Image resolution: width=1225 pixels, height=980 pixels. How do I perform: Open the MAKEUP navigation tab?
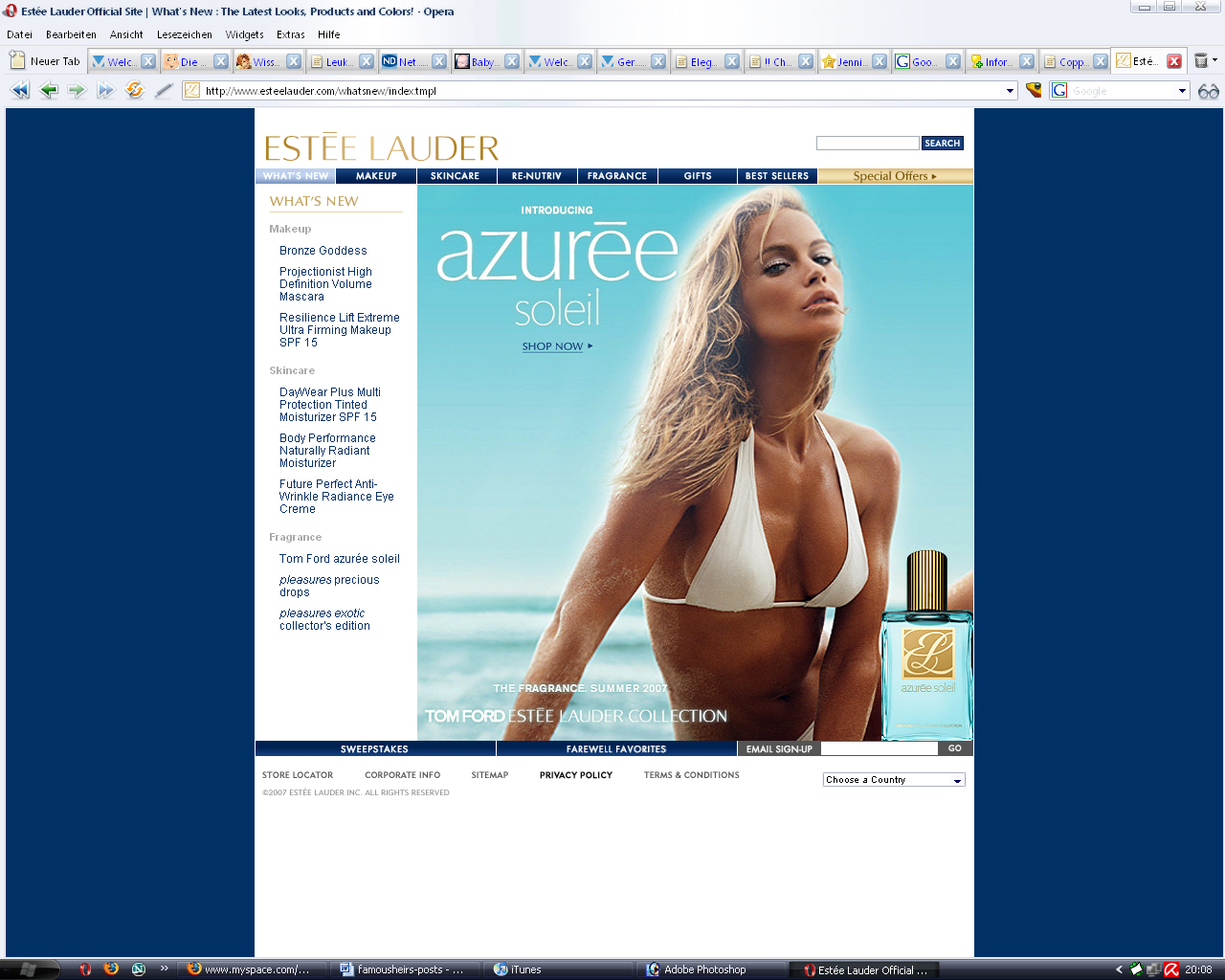tap(376, 176)
